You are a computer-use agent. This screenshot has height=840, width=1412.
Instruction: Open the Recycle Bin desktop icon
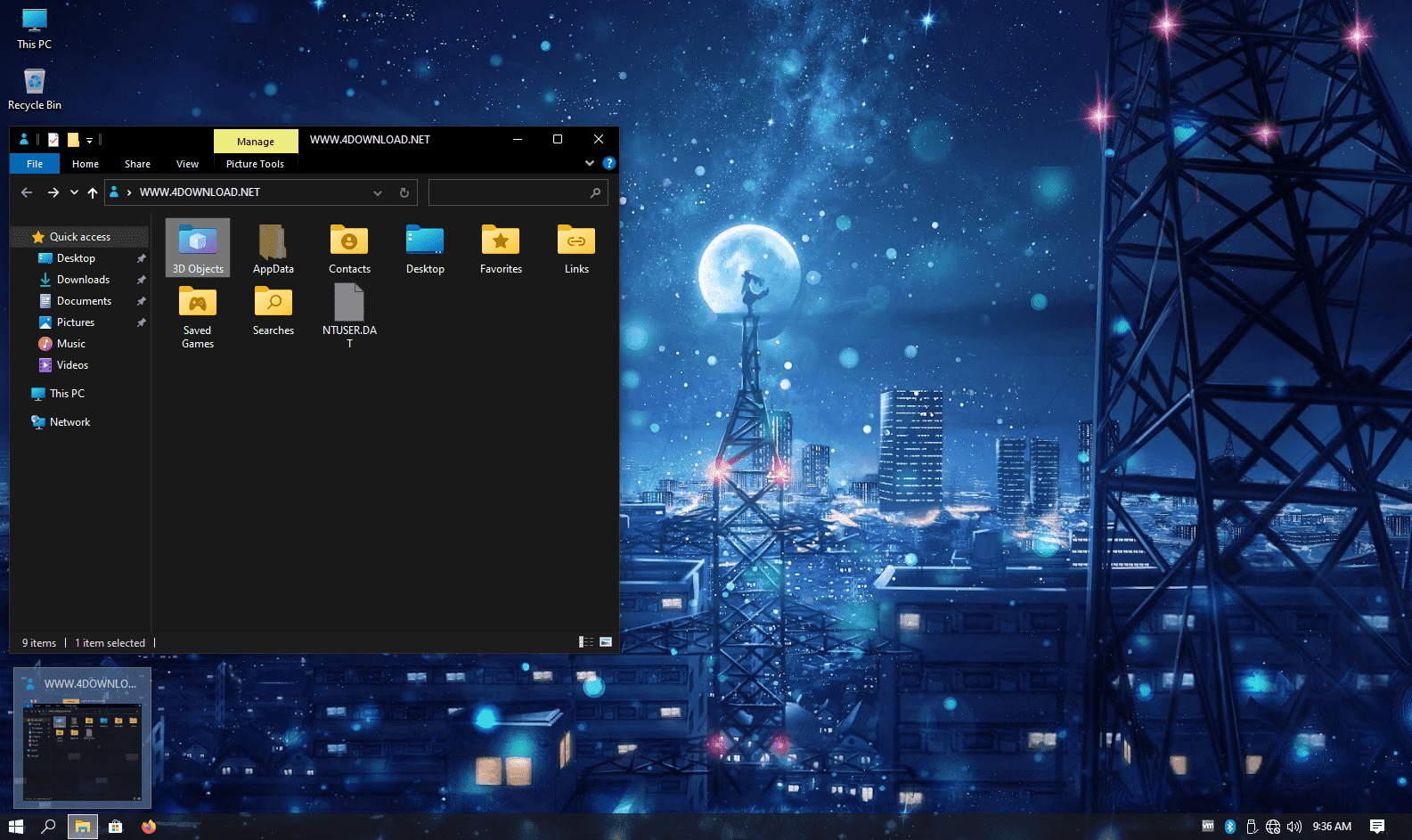tap(35, 89)
